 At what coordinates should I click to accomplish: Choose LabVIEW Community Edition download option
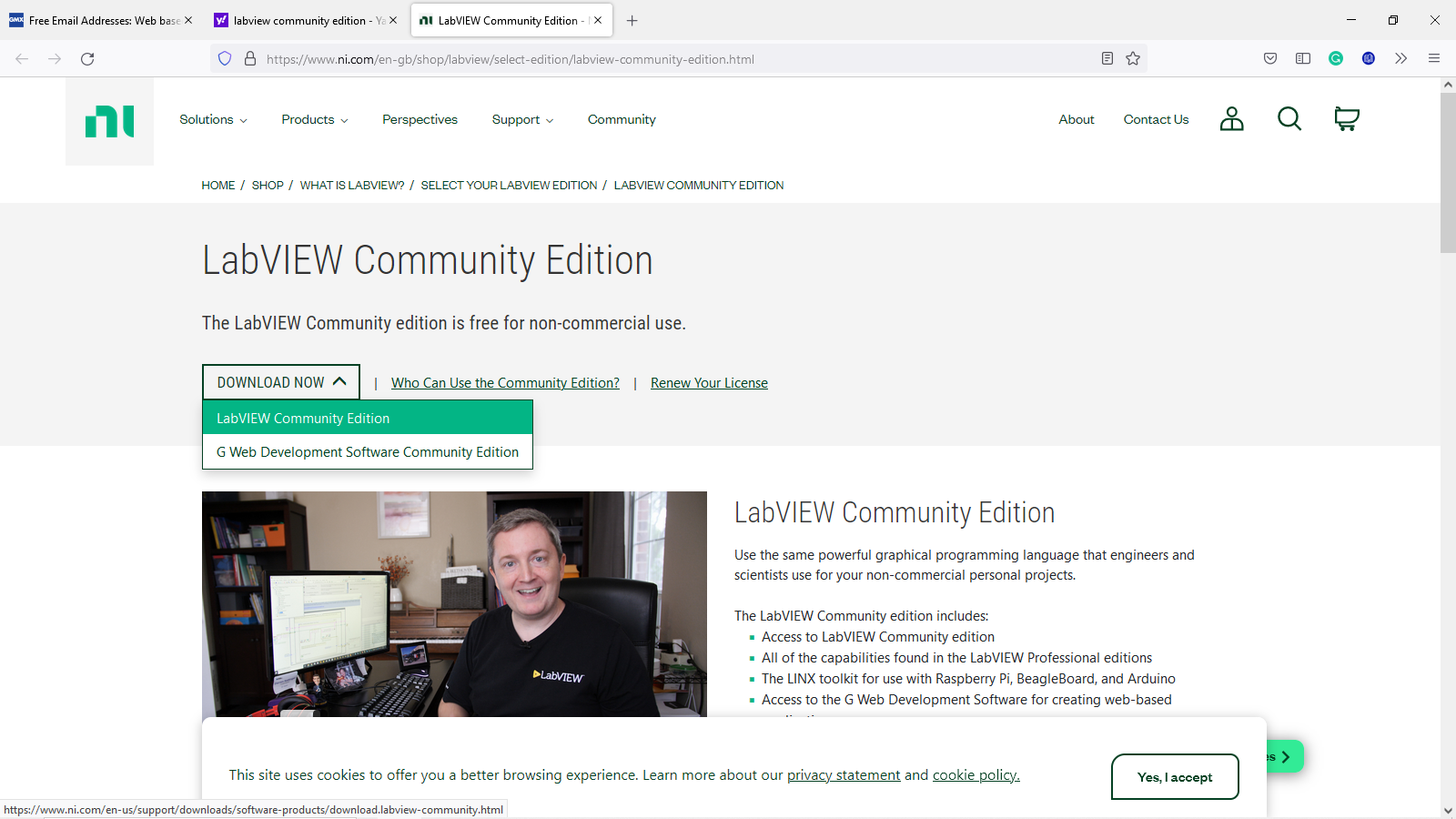pyautogui.click(x=368, y=419)
